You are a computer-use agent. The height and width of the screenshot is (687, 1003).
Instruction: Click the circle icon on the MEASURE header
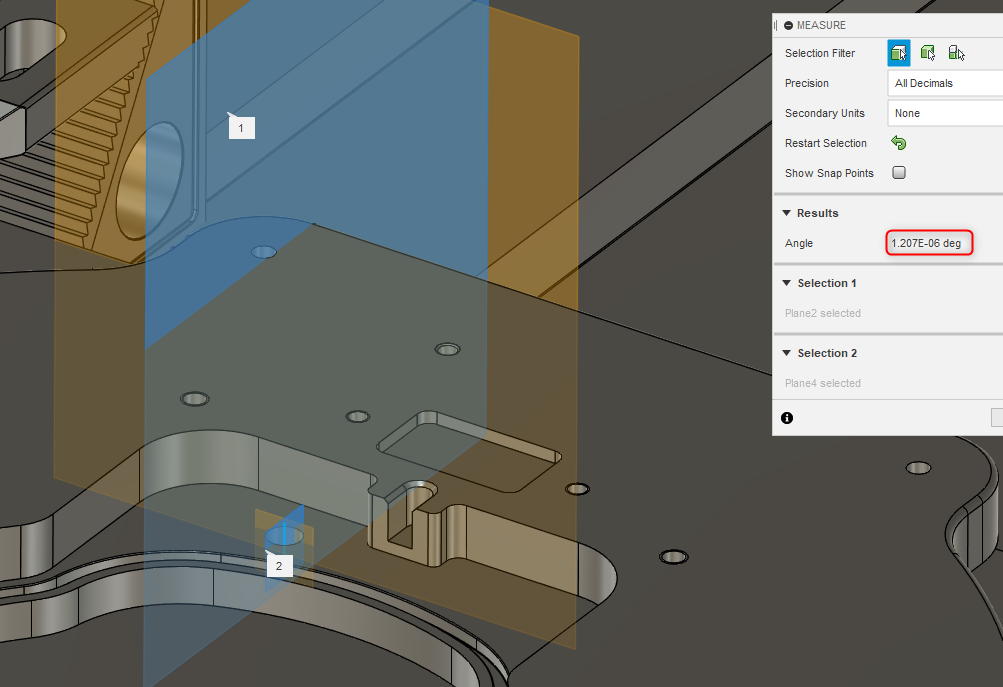[787, 25]
